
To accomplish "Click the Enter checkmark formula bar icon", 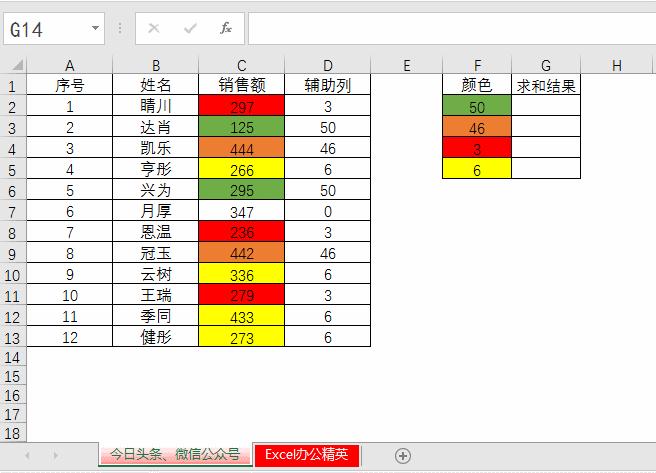I will 190,28.
